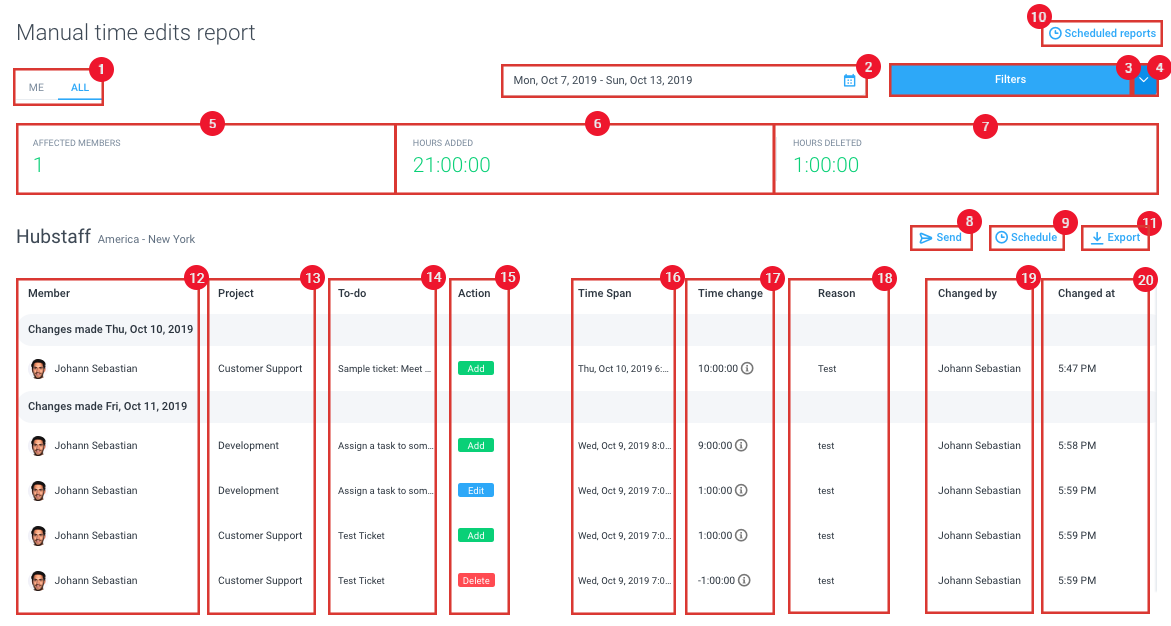Click the Changed at column header

point(1086,294)
